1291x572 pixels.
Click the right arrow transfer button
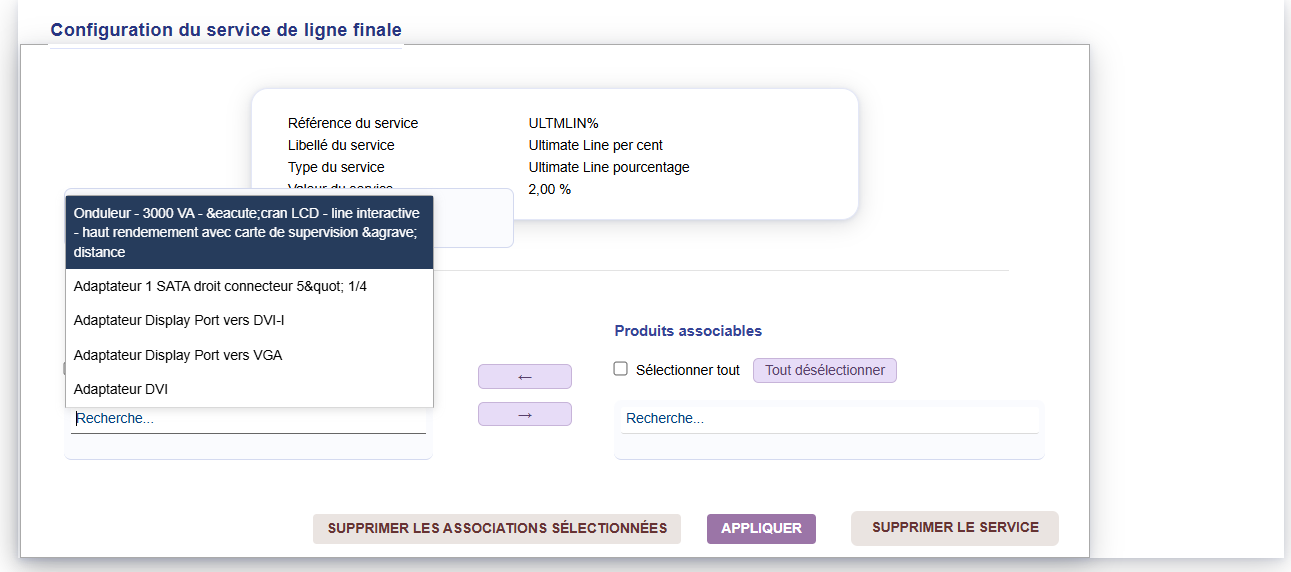coord(524,414)
